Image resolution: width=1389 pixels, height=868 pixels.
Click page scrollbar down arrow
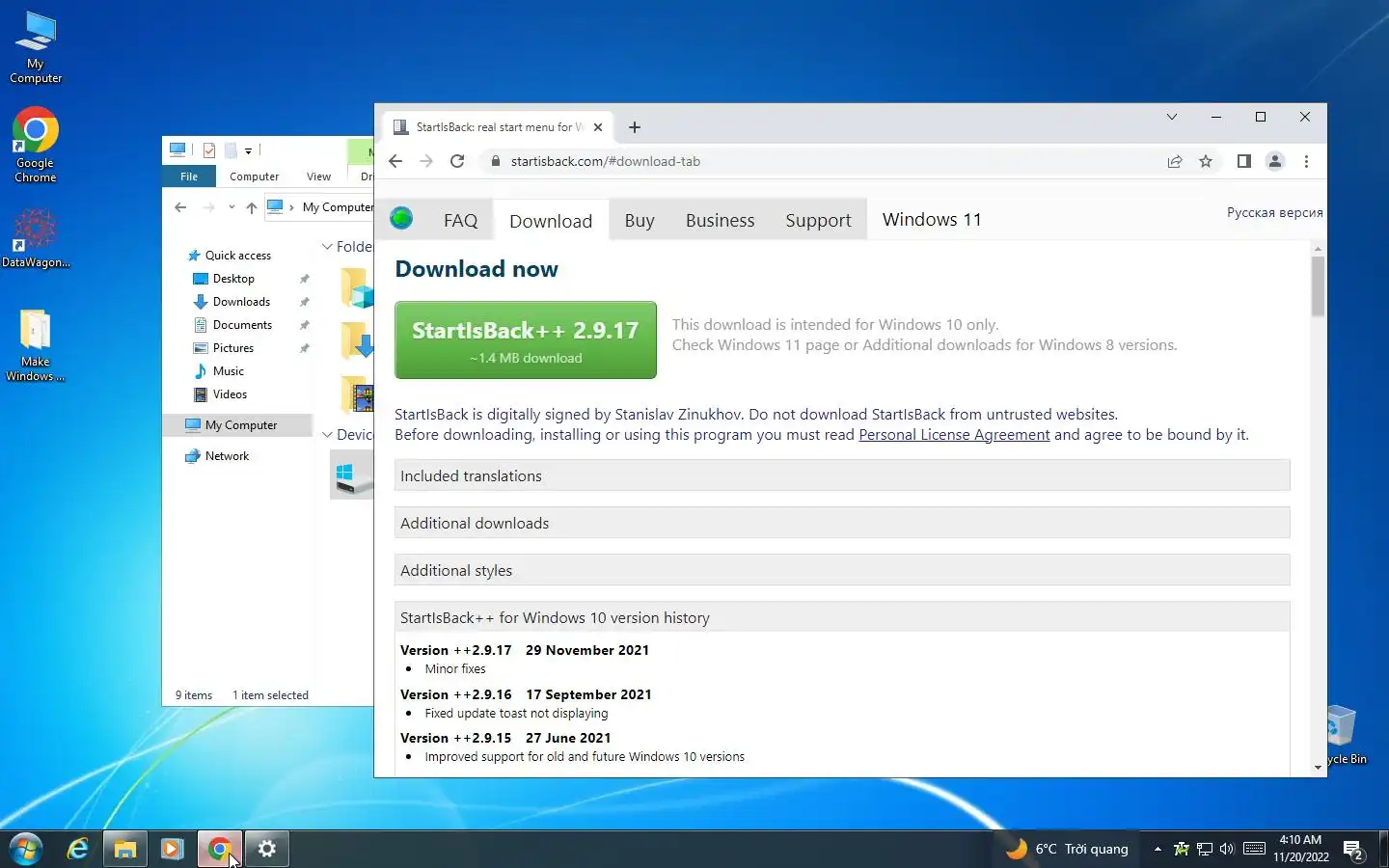click(x=1318, y=768)
